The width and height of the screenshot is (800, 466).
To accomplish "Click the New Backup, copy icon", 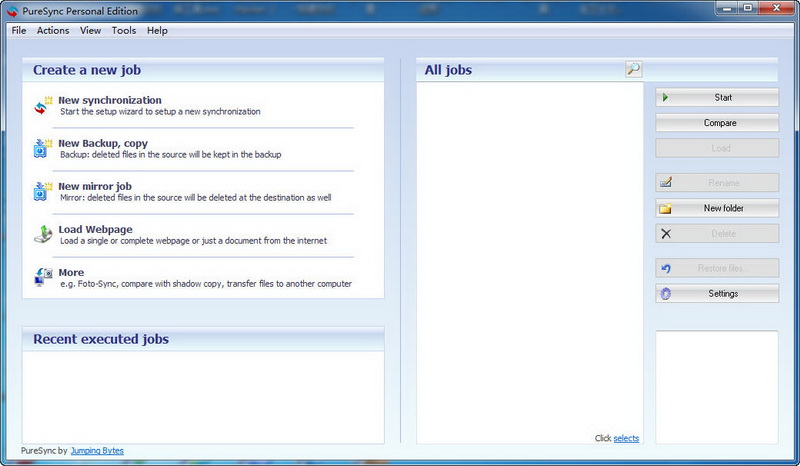I will (43, 148).
